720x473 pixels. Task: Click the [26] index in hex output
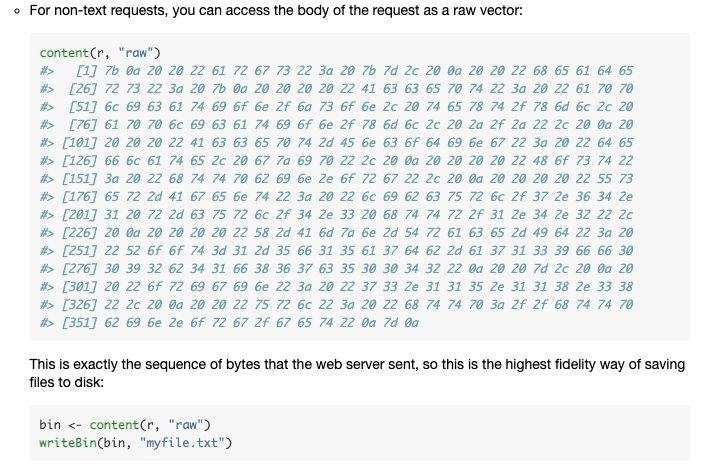[83, 89]
